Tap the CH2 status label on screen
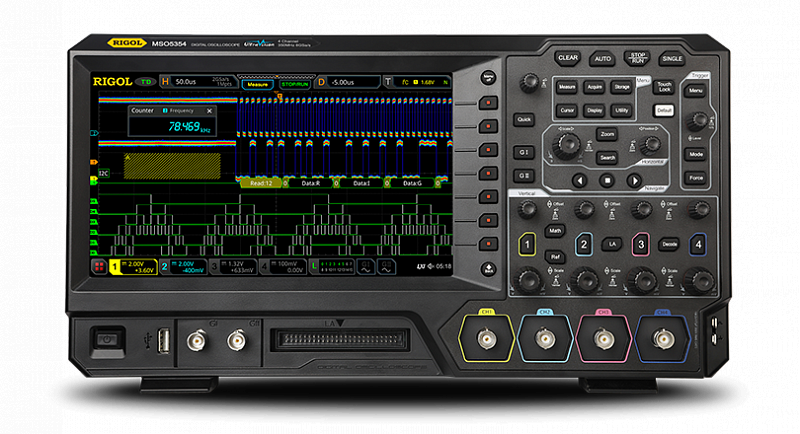Screen dimensions: 800x434 click(x=180, y=267)
